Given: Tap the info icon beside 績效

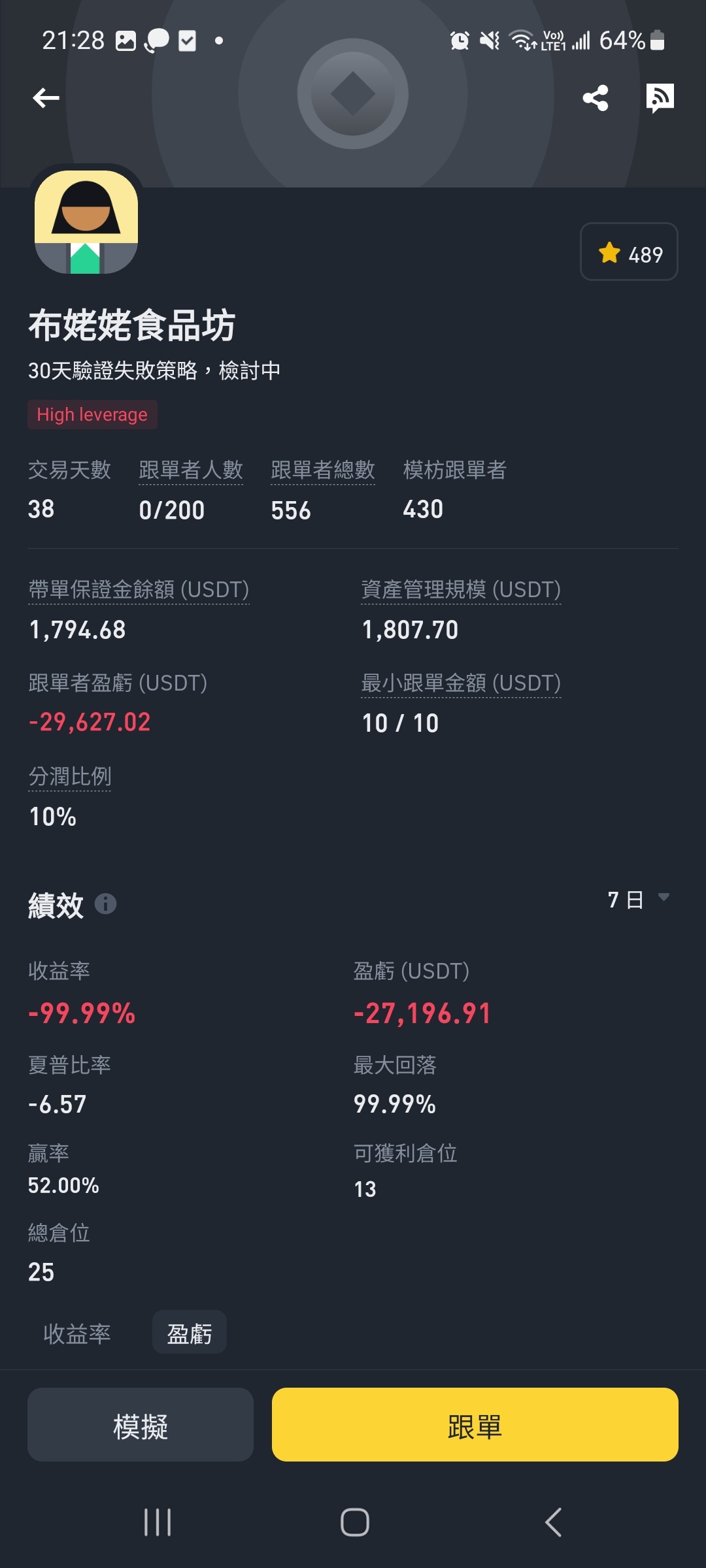Looking at the screenshot, I should (x=106, y=904).
